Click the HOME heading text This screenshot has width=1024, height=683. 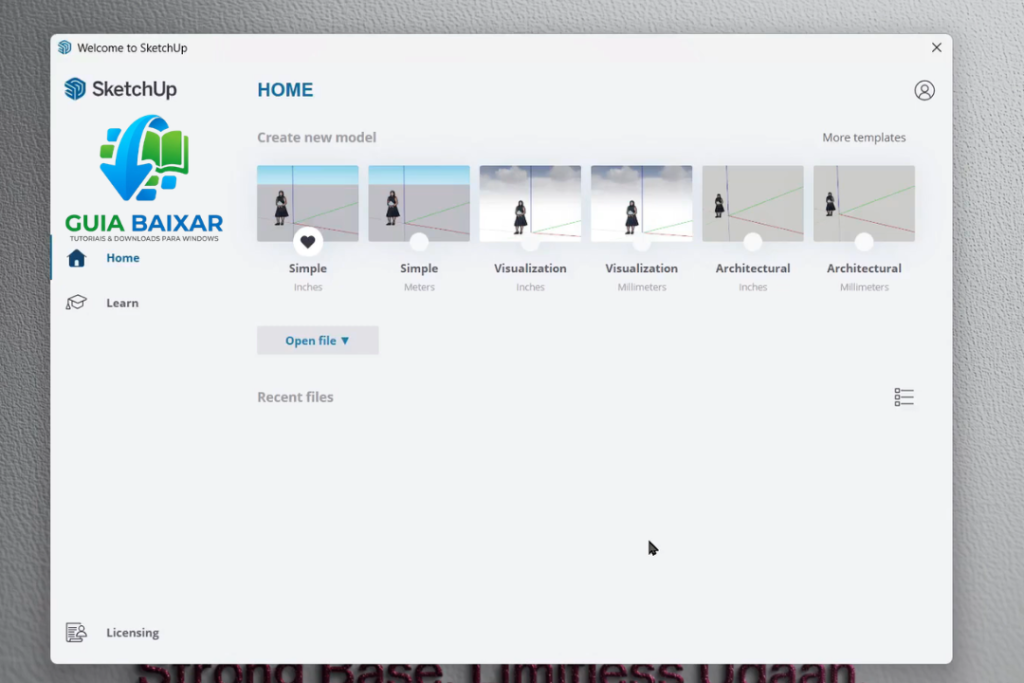point(285,89)
